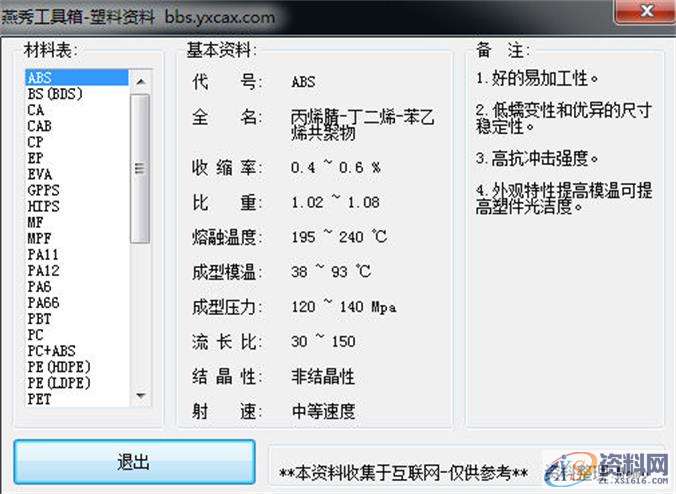Click remark 3 高抗冲击强度

(x=537, y=159)
